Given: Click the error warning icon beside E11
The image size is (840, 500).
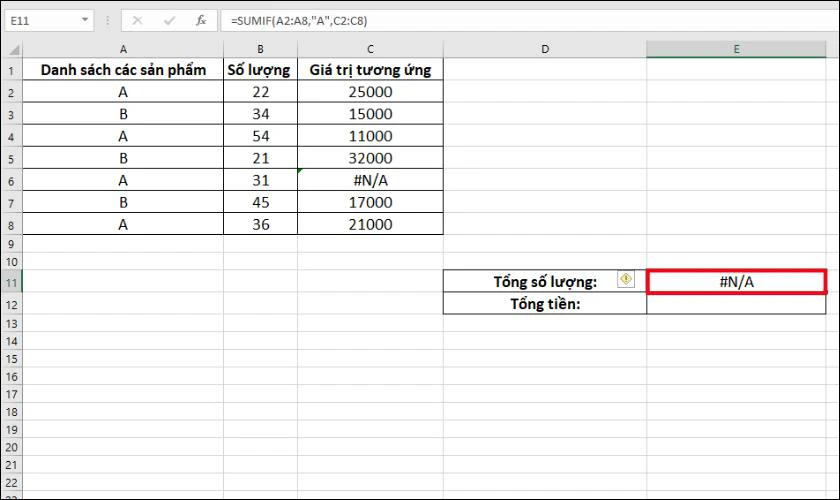Looking at the screenshot, I should coord(626,279).
